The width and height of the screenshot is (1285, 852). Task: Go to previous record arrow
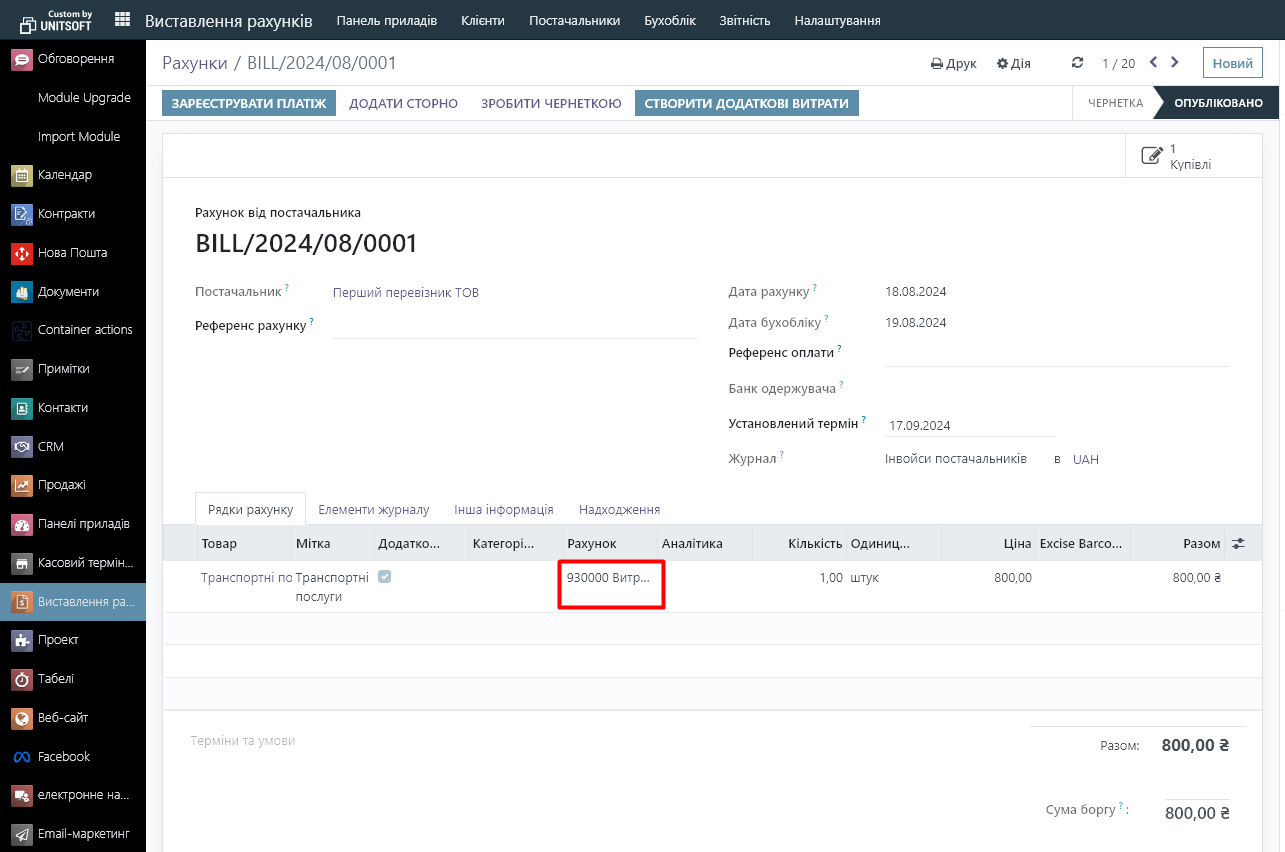1153,63
